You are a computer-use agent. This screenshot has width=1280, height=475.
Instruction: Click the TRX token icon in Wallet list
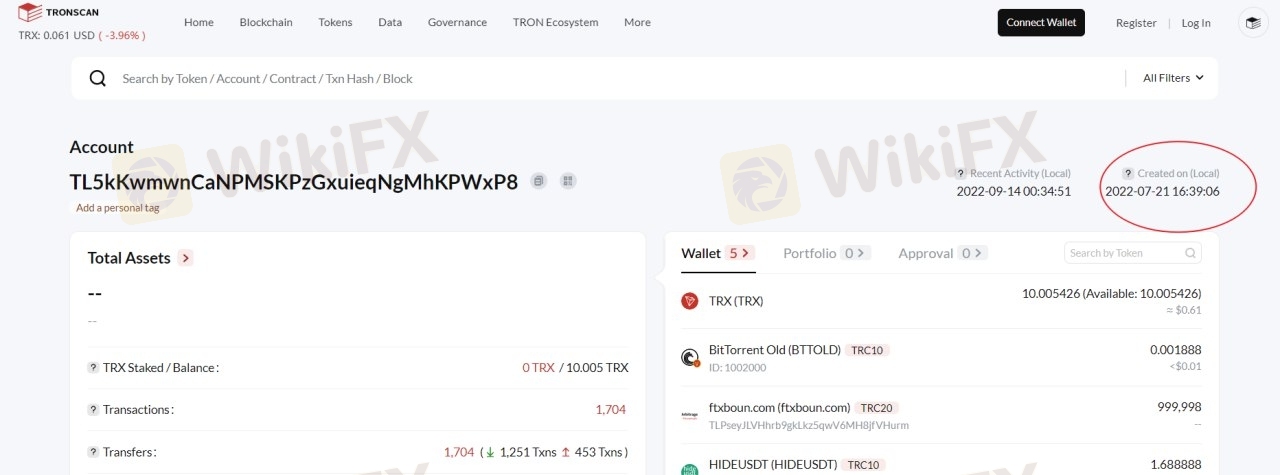[x=689, y=301]
